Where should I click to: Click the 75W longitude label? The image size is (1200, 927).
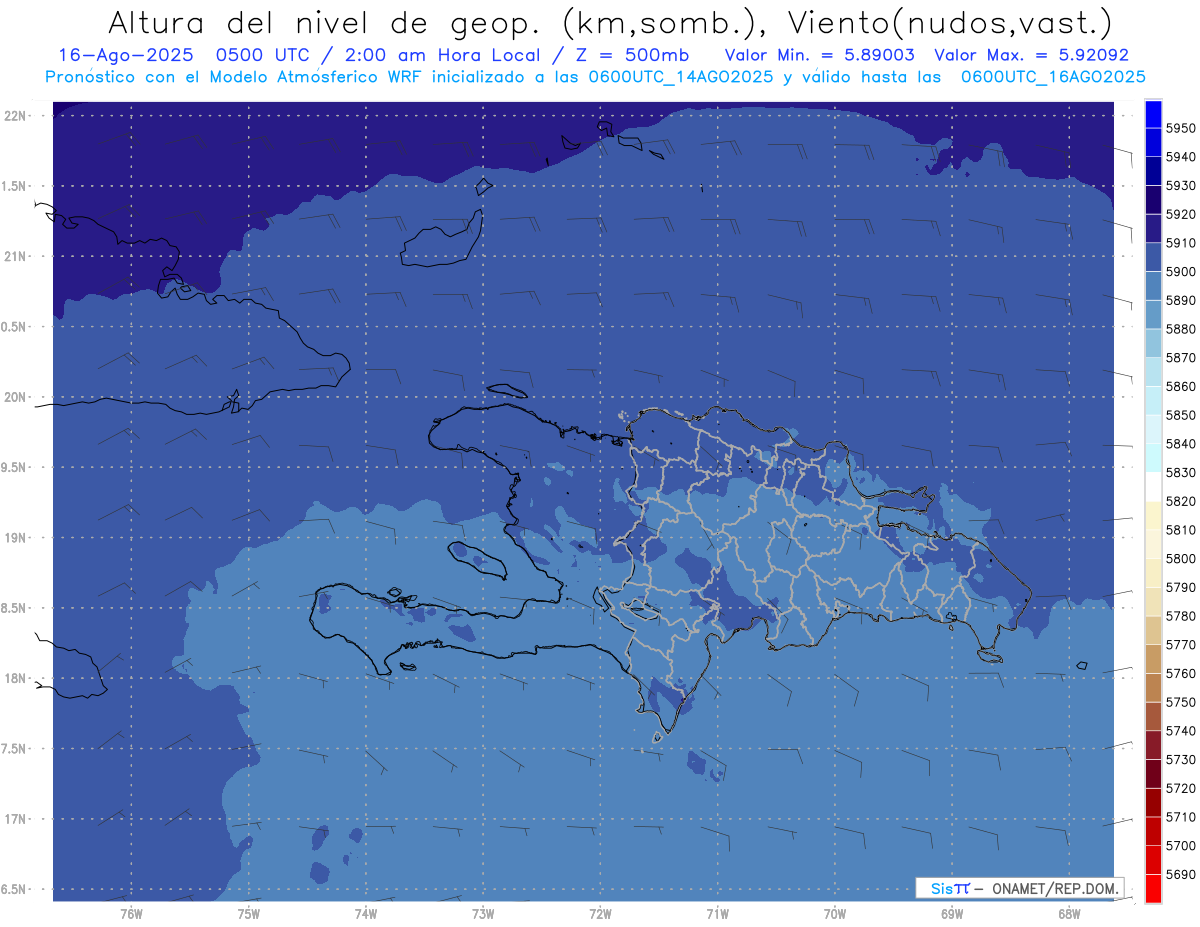pos(248,914)
